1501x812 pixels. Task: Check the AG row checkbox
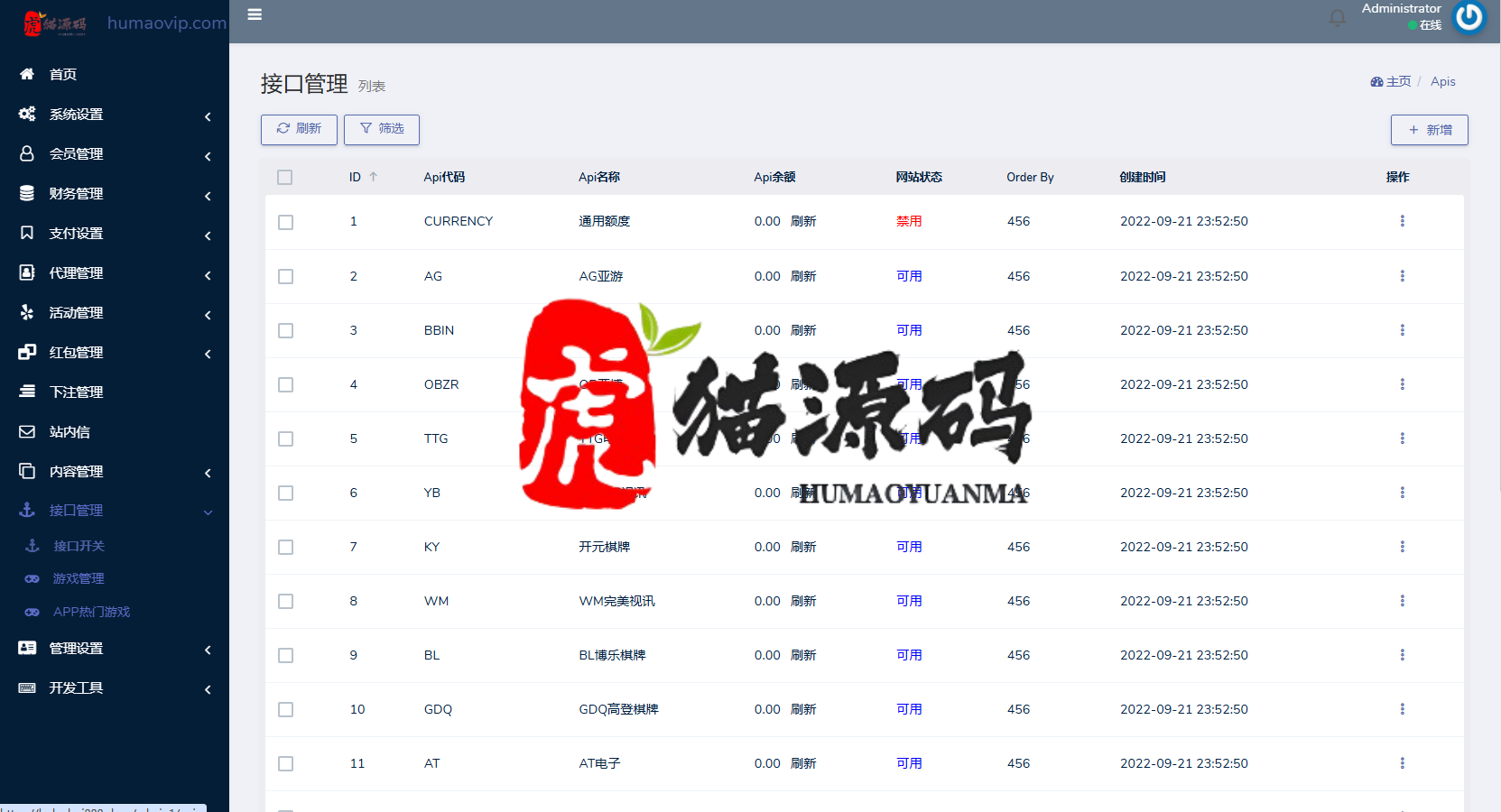click(286, 277)
